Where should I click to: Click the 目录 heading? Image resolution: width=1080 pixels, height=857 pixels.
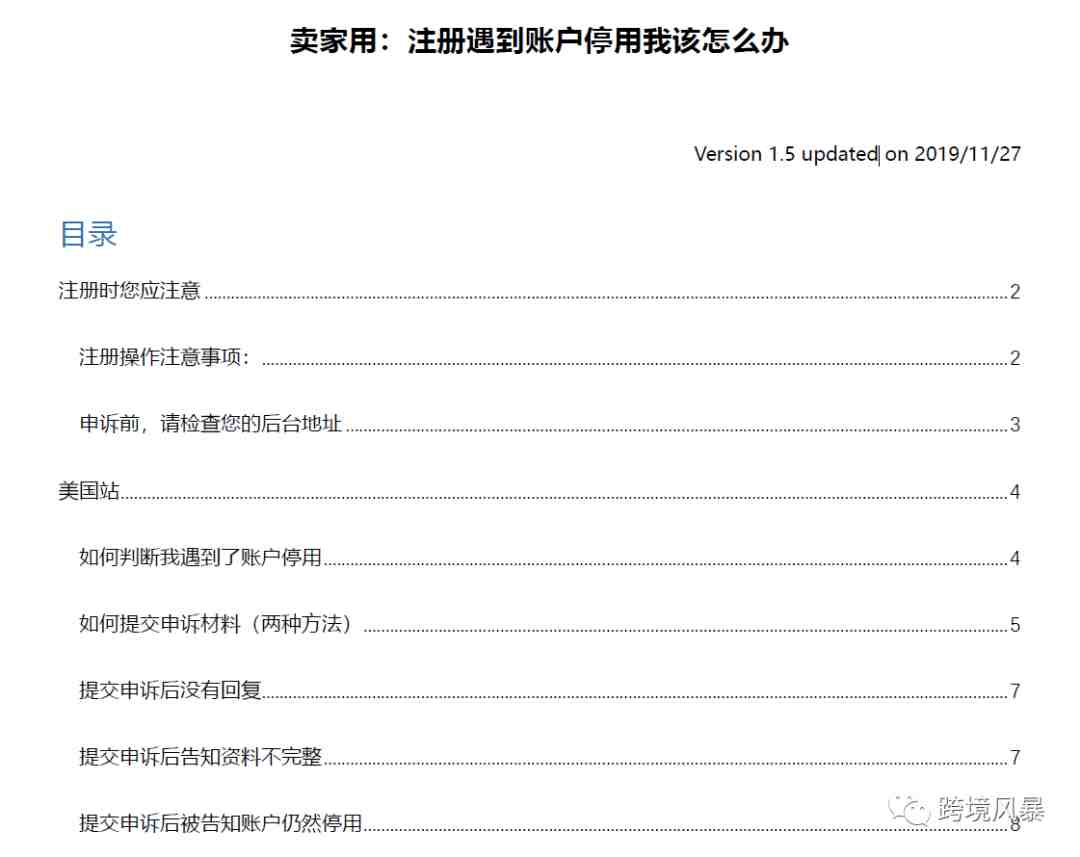click(88, 234)
